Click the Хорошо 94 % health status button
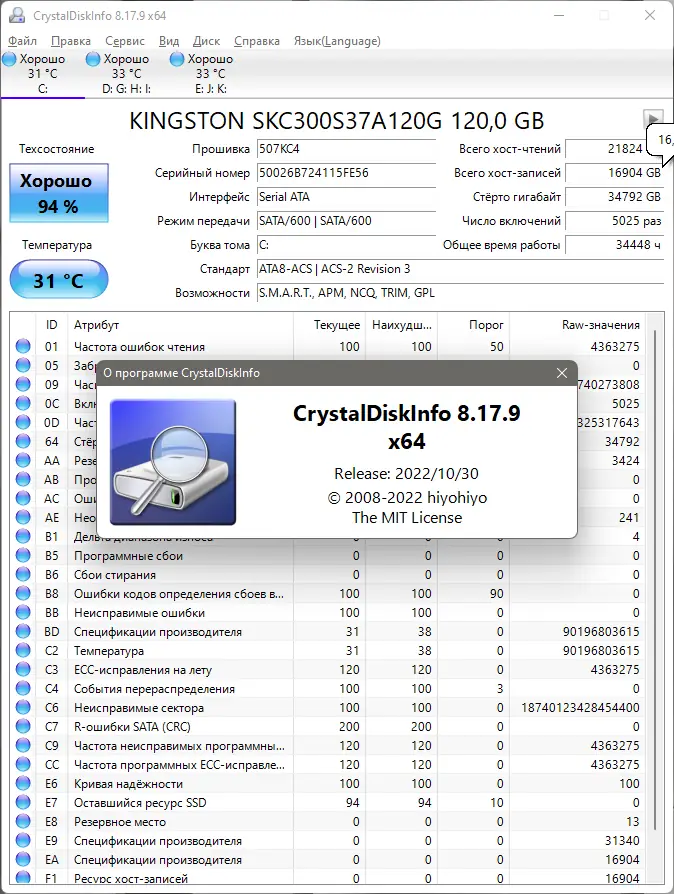Viewport: 674px width, 894px height. 59,193
